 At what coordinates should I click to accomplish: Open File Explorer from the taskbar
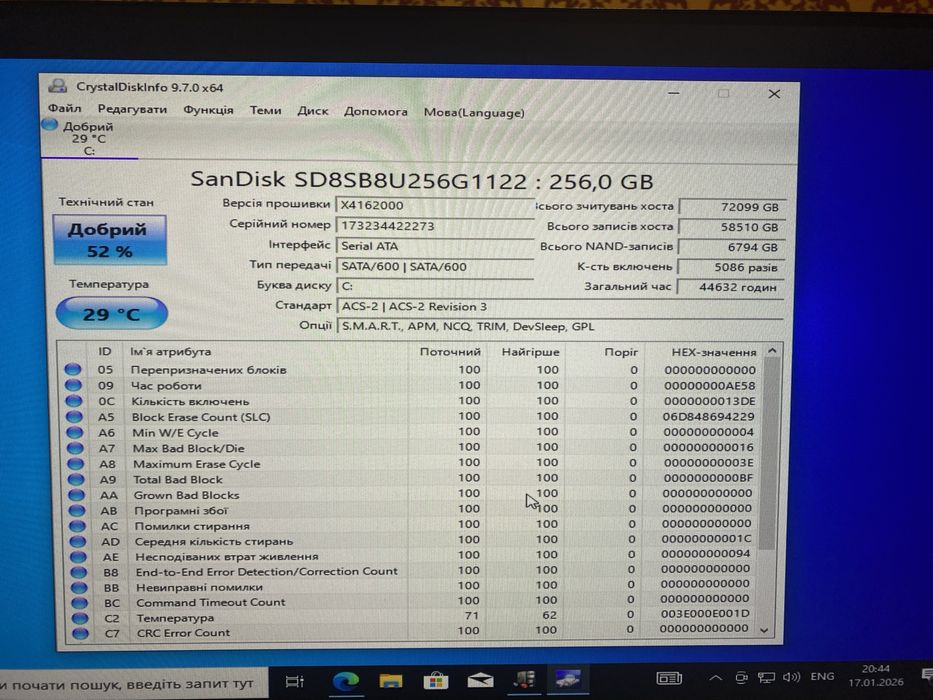391,680
